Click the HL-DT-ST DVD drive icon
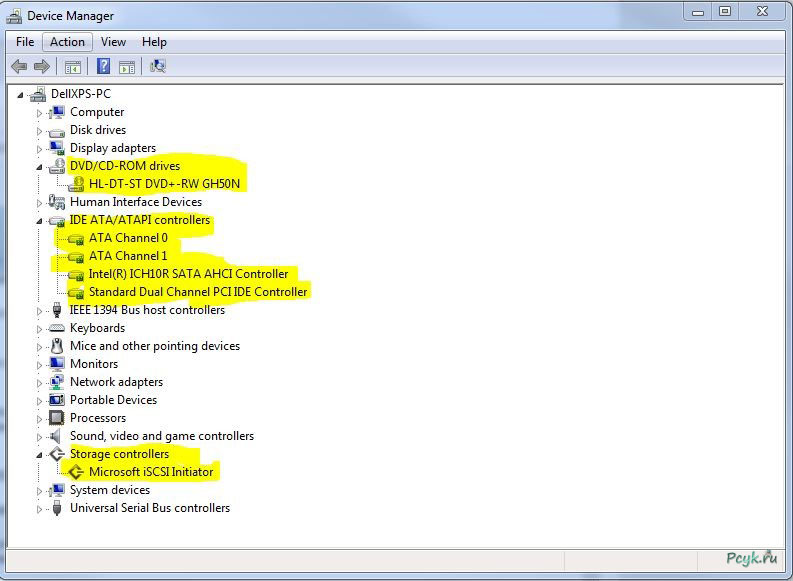793x581 pixels. [76, 184]
